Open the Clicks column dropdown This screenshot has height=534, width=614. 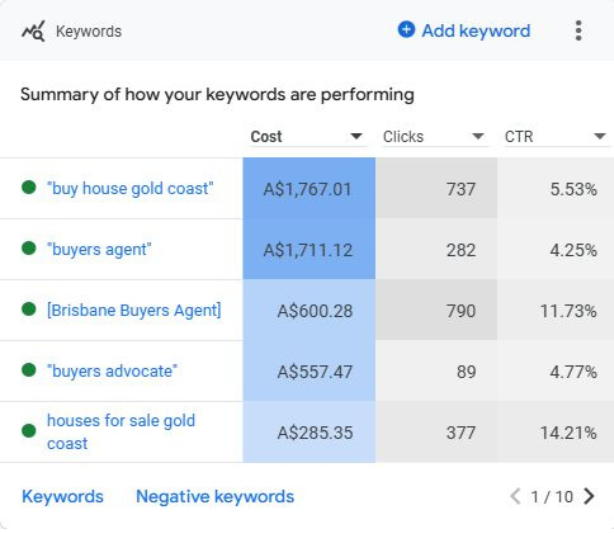[478, 137]
